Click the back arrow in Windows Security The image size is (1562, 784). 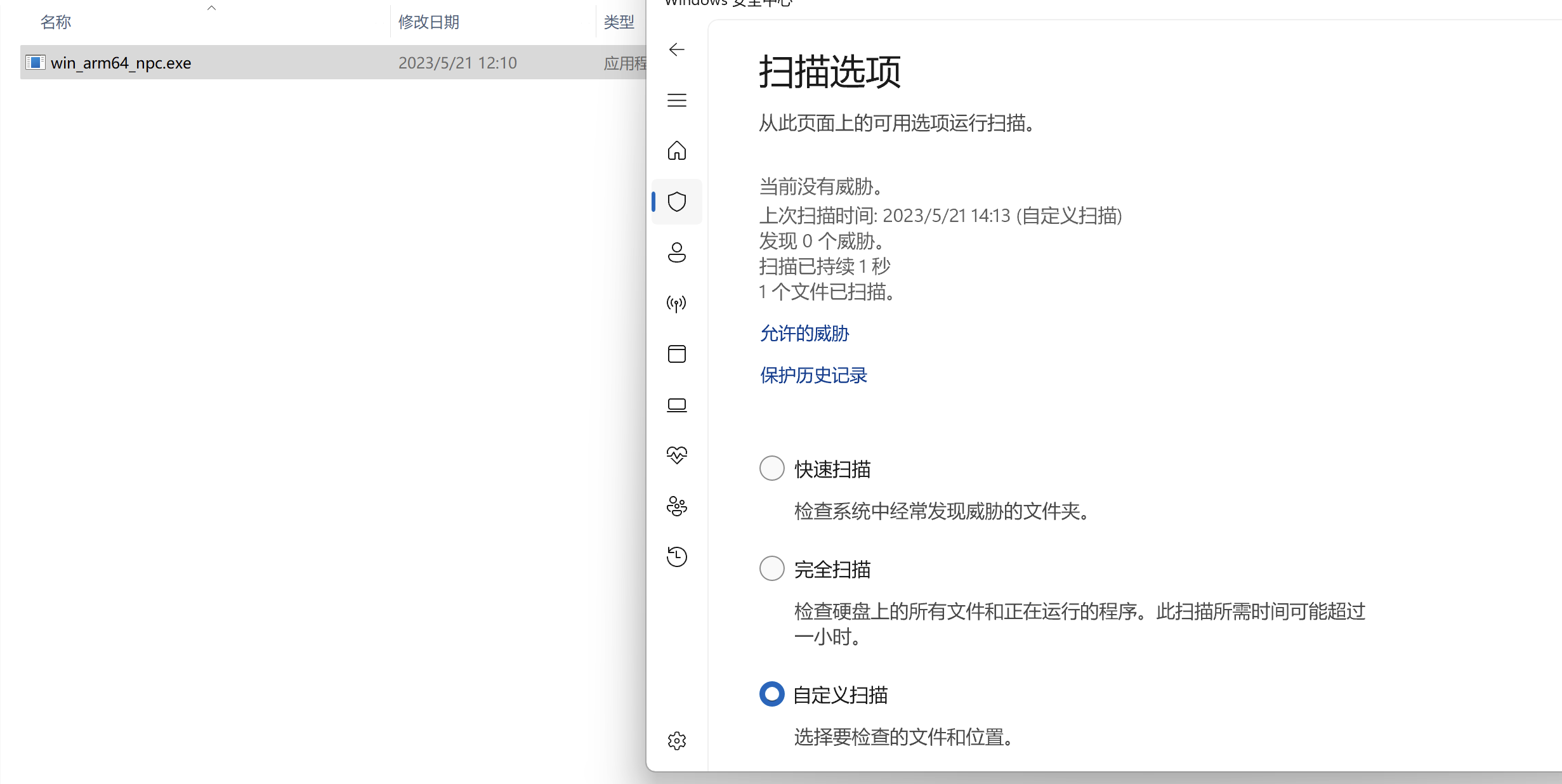pos(676,49)
